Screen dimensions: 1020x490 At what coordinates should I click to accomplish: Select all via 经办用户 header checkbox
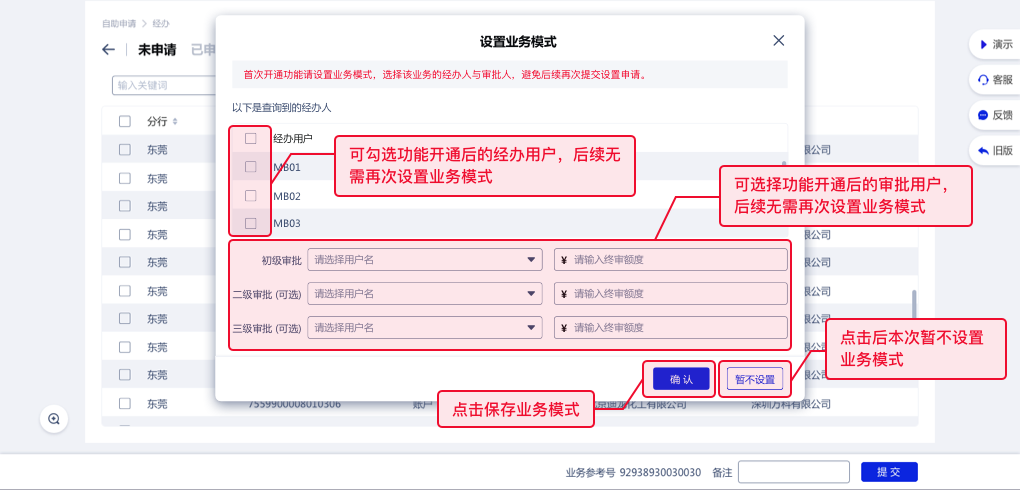pyautogui.click(x=251, y=139)
